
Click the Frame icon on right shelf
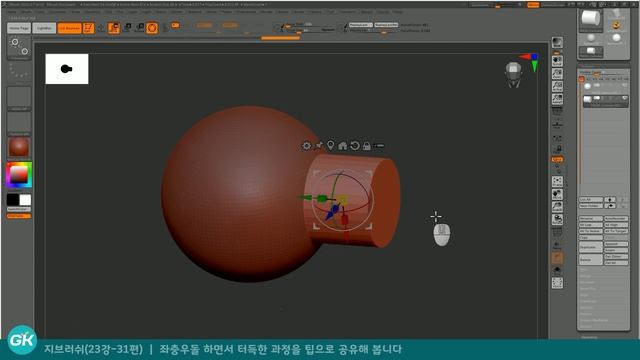click(557, 181)
